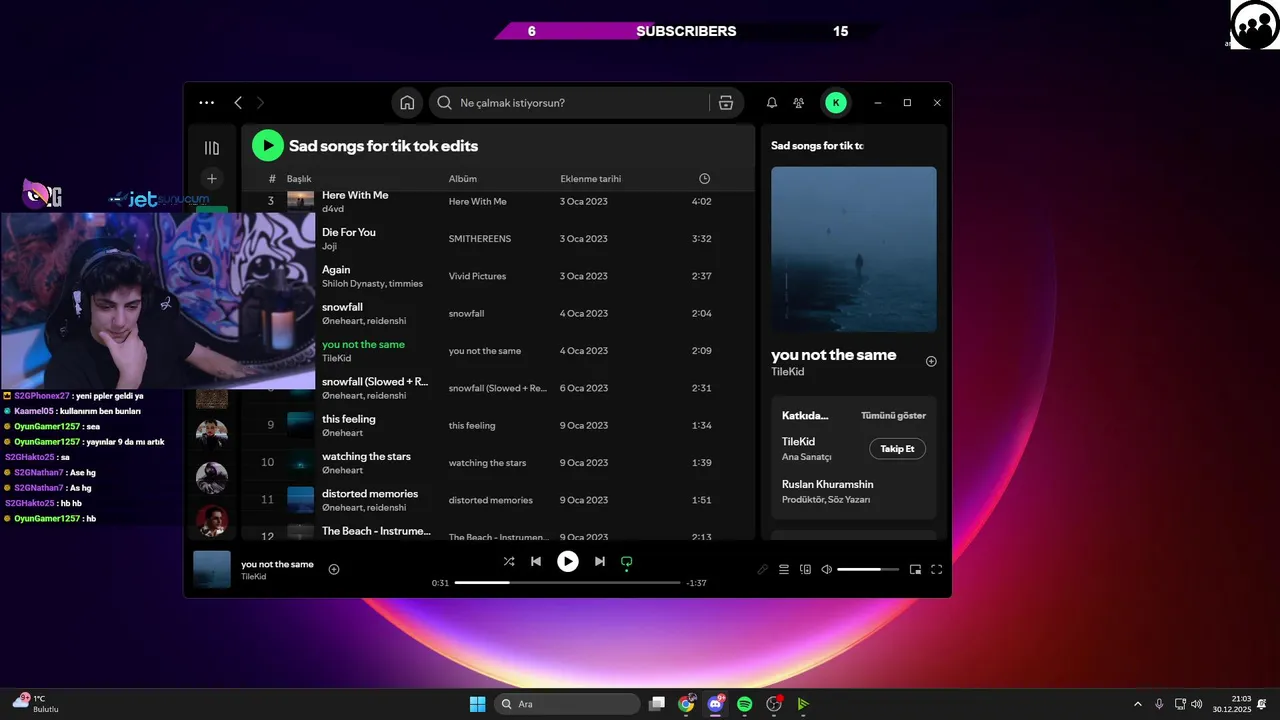1280x720 pixels.
Task: Click the Tümünü göster link
Action: [x=893, y=415]
